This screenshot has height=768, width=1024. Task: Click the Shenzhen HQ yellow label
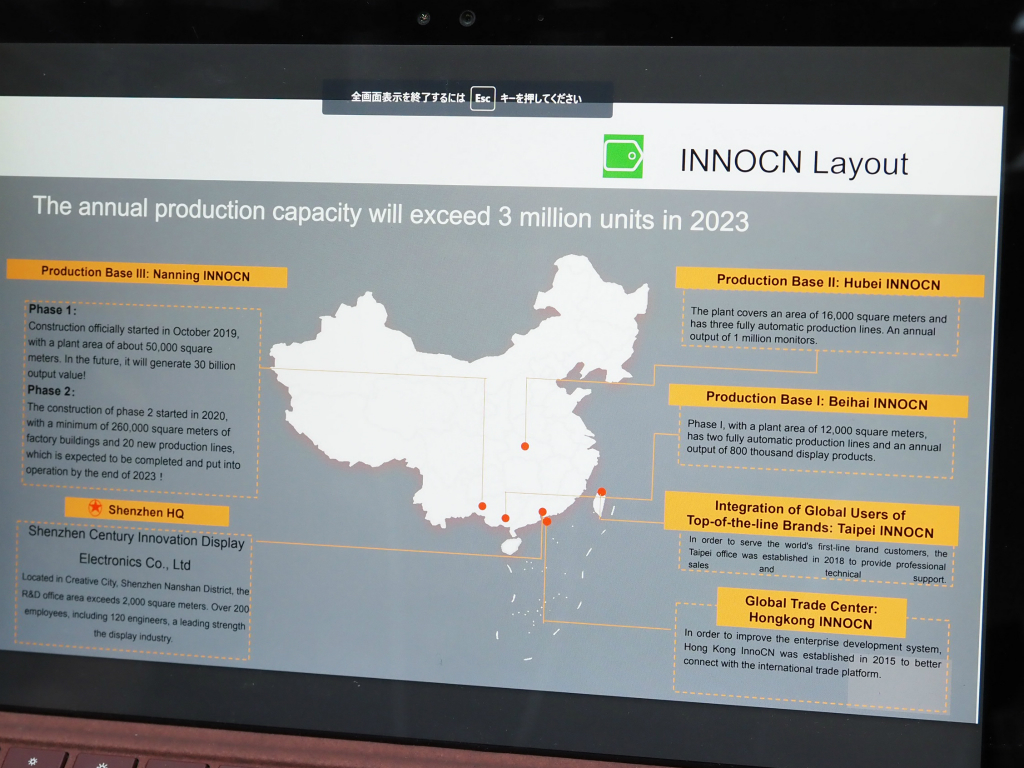click(x=147, y=511)
